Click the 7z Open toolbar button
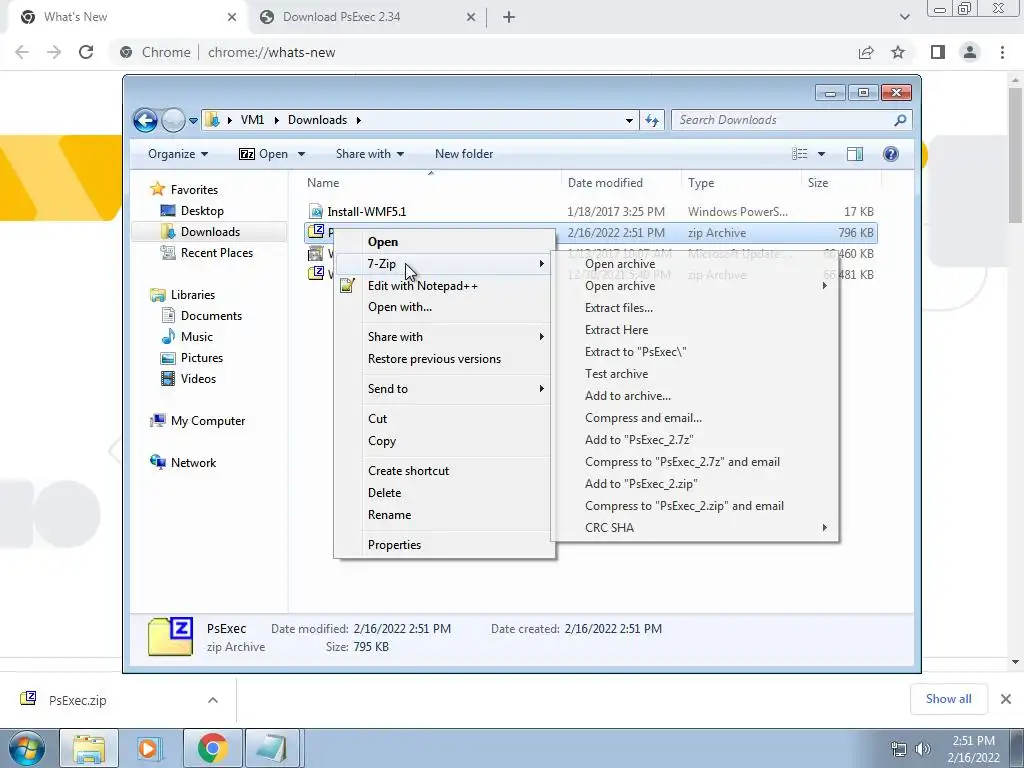1024x768 pixels. pyautogui.click(x=263, y=154)
